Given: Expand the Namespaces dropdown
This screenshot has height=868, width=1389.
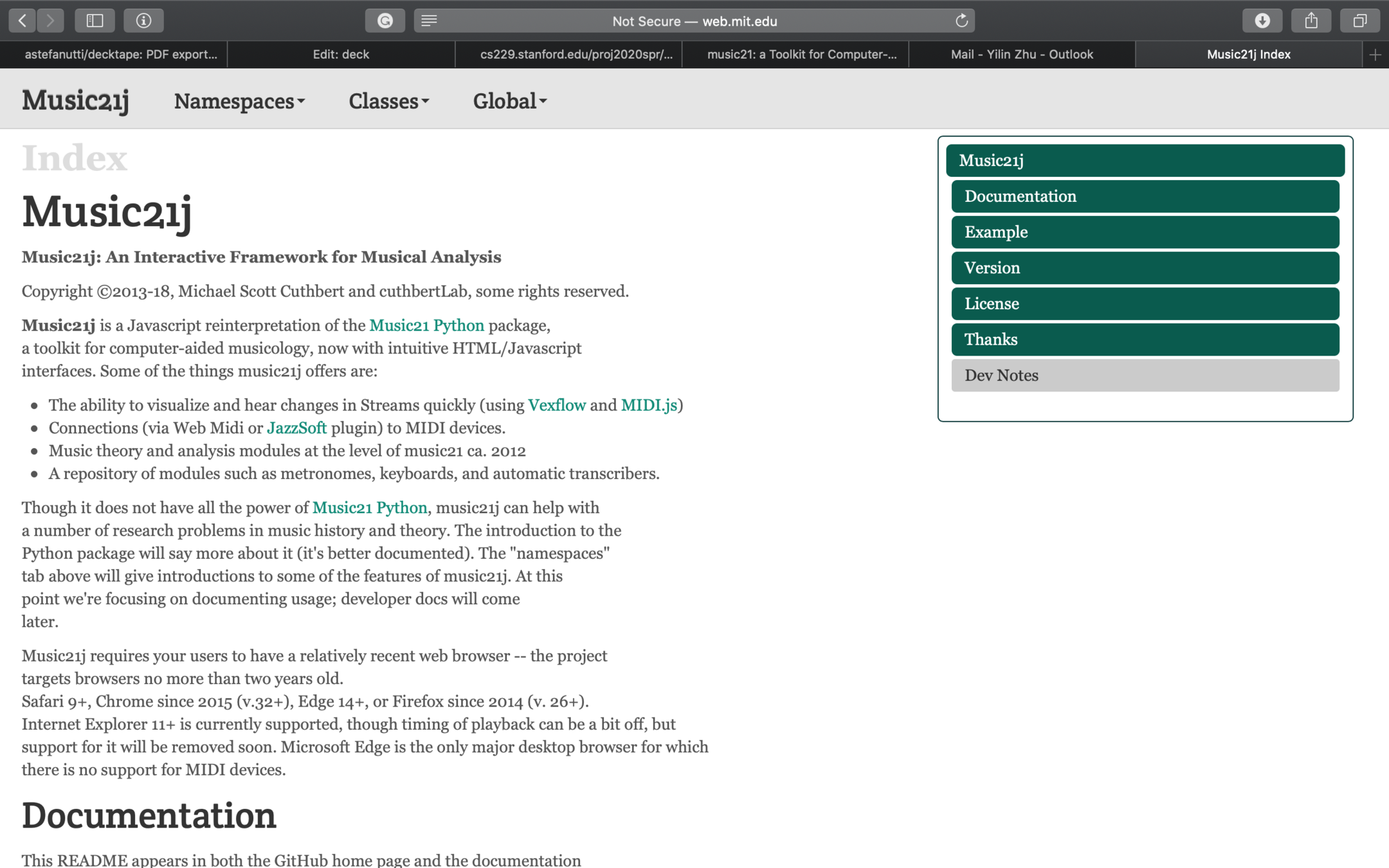Looking at the screenshot, I should 239,102.
